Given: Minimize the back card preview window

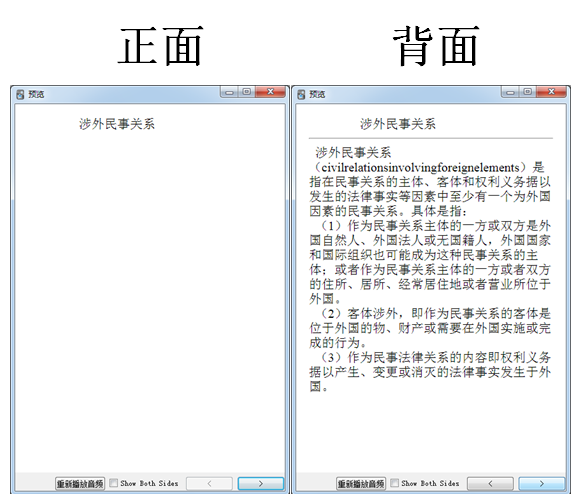Looking at the screenshot, I should (510, 92).
